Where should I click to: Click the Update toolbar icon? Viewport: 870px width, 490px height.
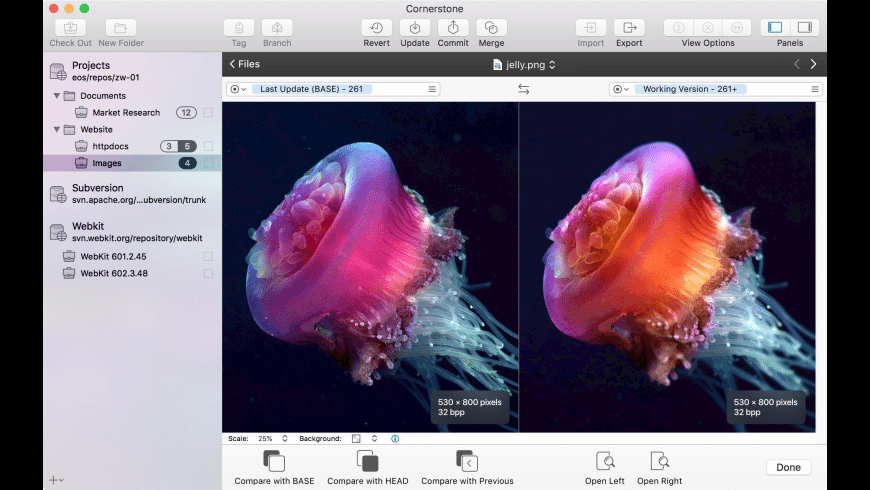(414, 28)
